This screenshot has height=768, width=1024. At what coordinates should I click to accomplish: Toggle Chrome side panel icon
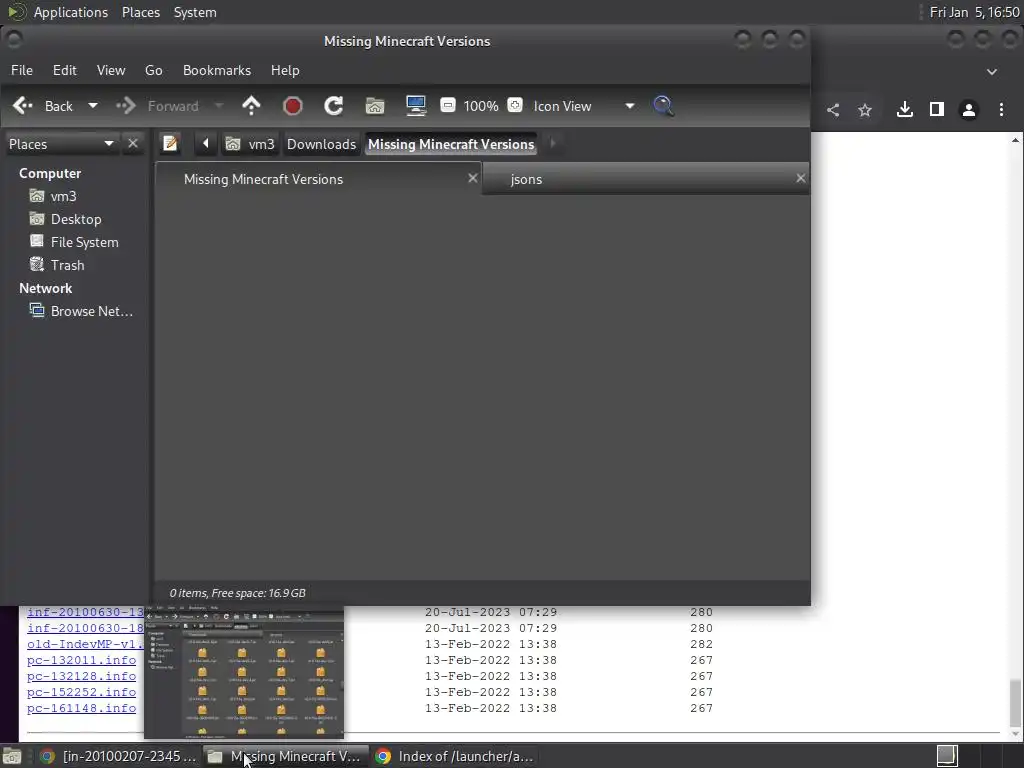click(x=936, y=110)
